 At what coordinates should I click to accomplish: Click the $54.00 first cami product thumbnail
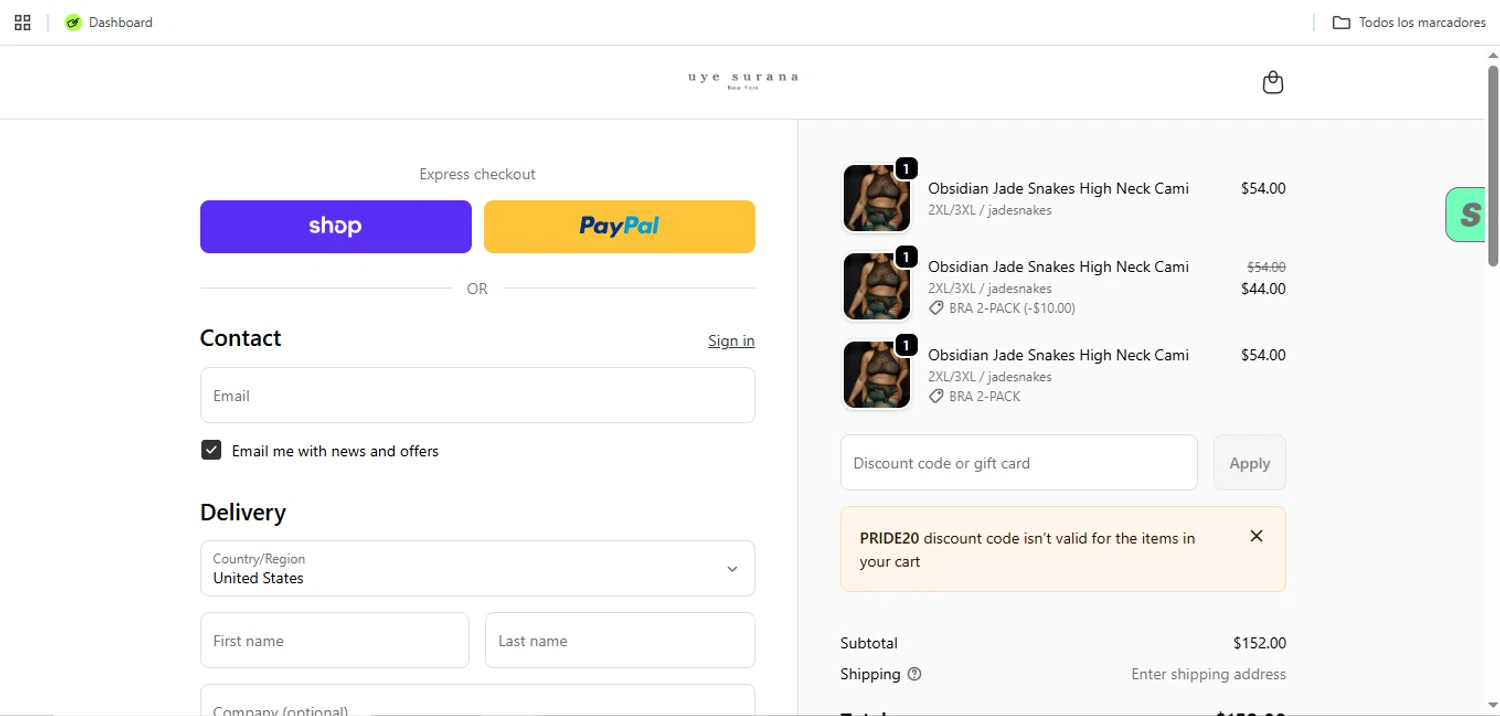click(x=877, y=198)
